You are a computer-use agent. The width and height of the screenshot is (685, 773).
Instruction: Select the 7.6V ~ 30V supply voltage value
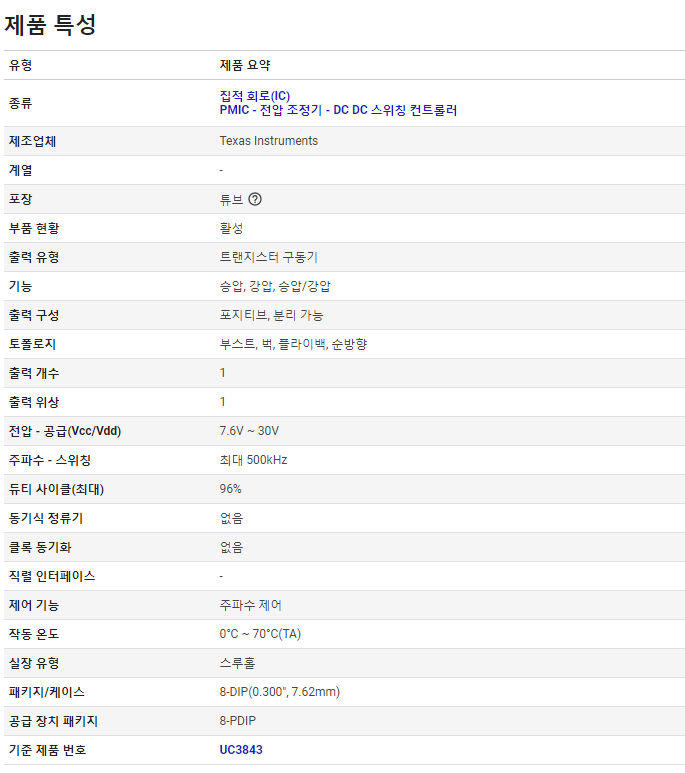[249, 431]
